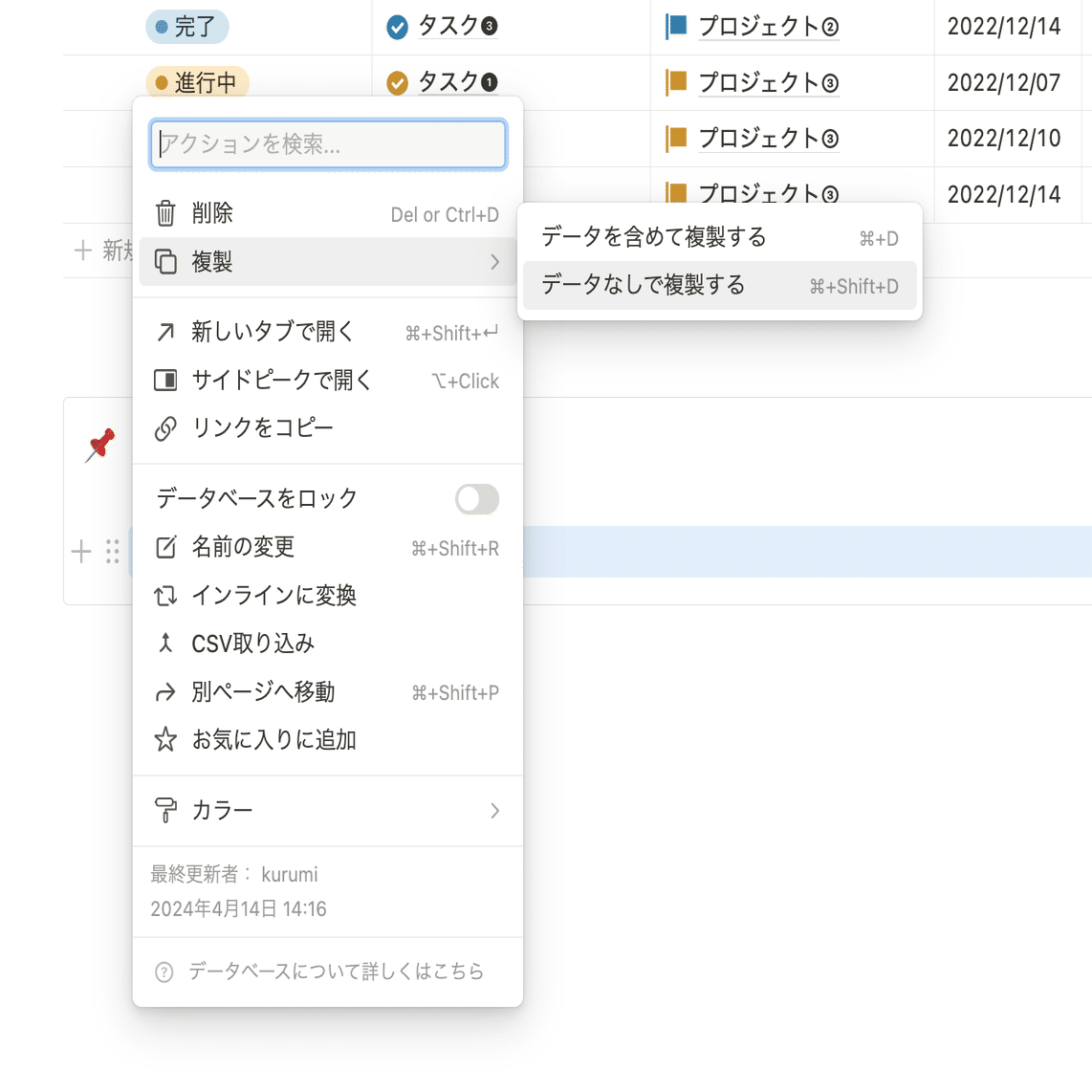1092x1092 pixels.
Task: Click the blue checkmark icon of タスク❸
Action: click(x=397, y=27)
